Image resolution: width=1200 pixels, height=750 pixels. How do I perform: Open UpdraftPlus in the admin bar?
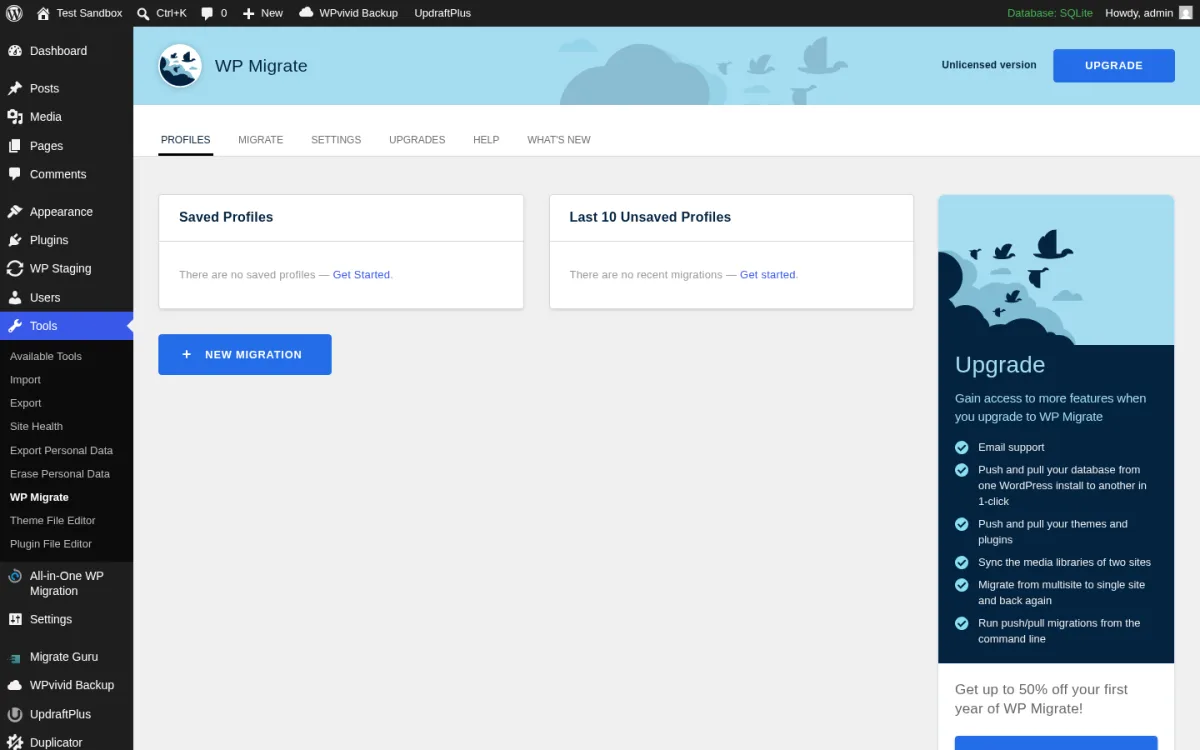click(442, 13)
